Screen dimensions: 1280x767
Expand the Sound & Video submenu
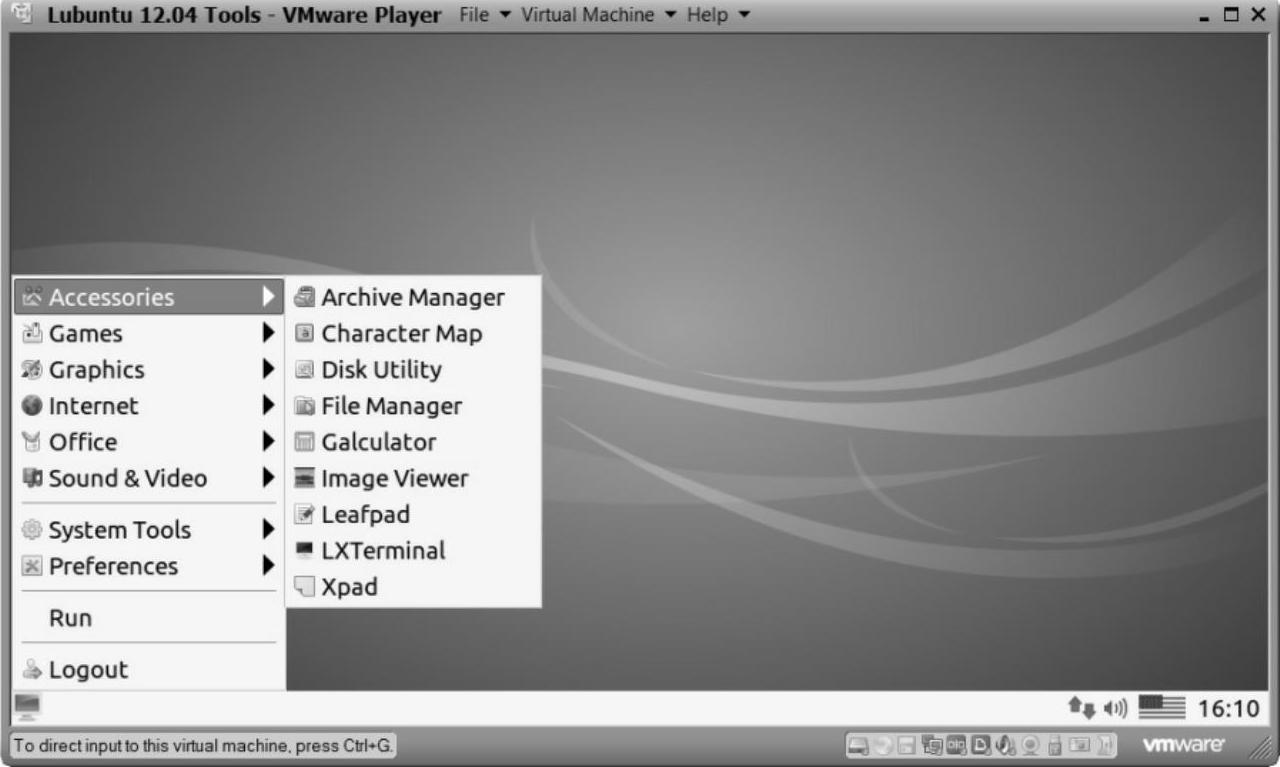149,478
